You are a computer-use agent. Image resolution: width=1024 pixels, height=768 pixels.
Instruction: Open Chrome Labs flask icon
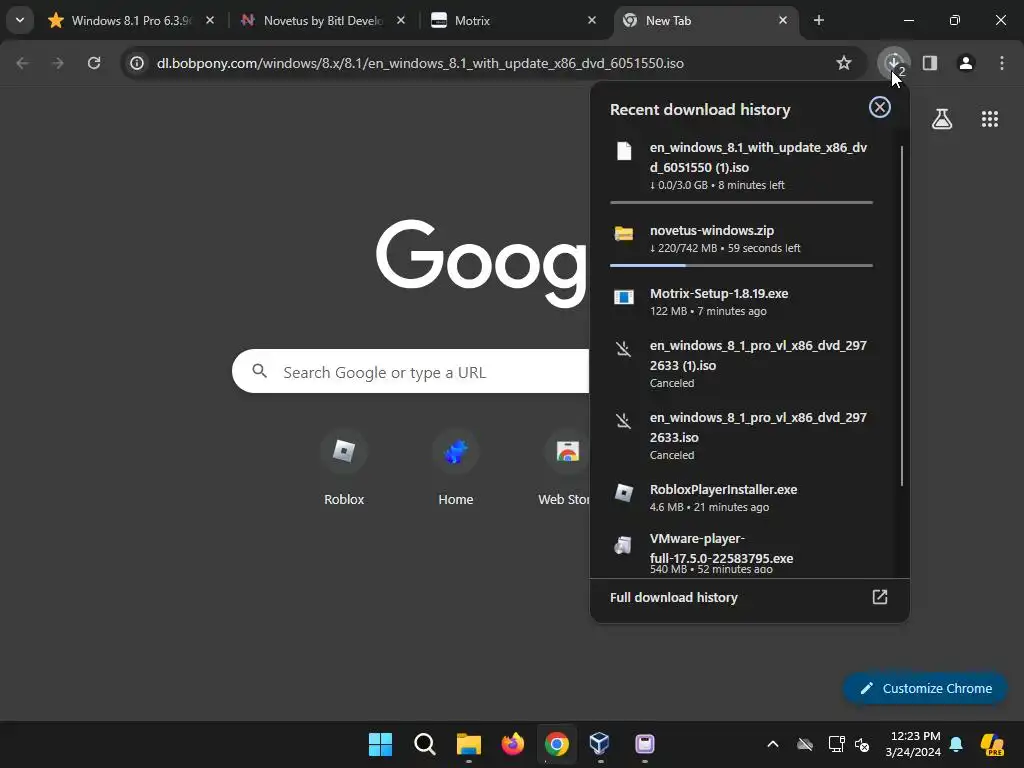[x=942, y=119]
